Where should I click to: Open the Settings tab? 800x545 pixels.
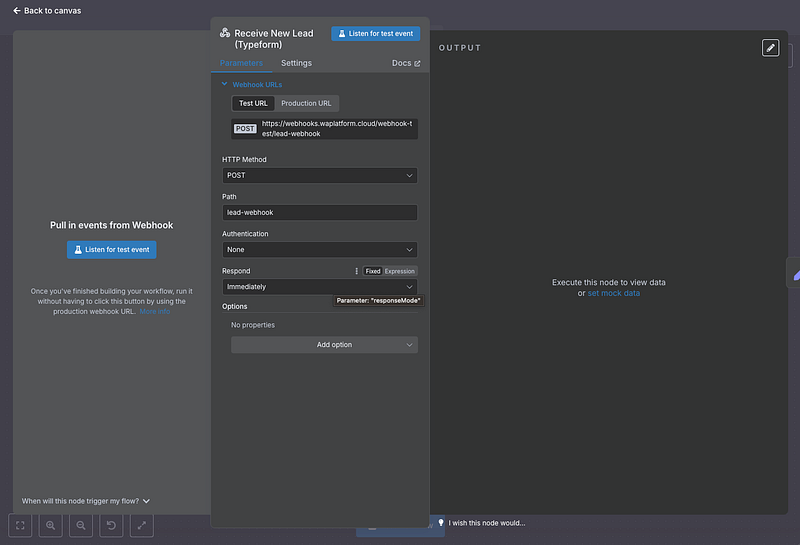click(296, 63)
